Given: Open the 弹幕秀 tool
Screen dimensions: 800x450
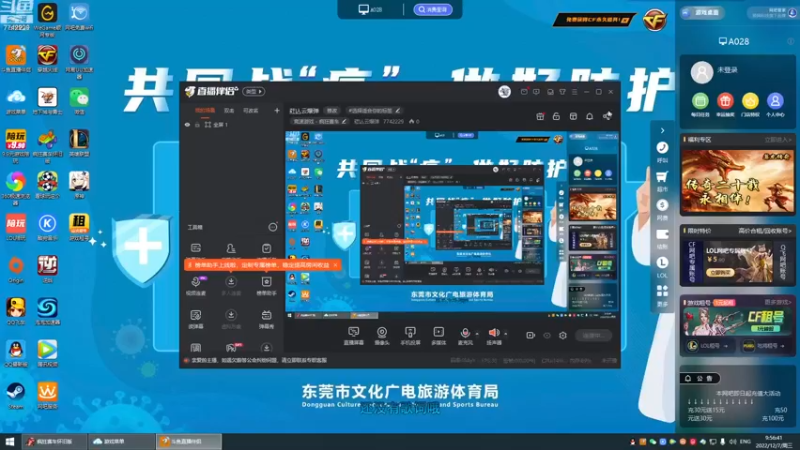Looking at the screenshot, I should pos(266,319).
